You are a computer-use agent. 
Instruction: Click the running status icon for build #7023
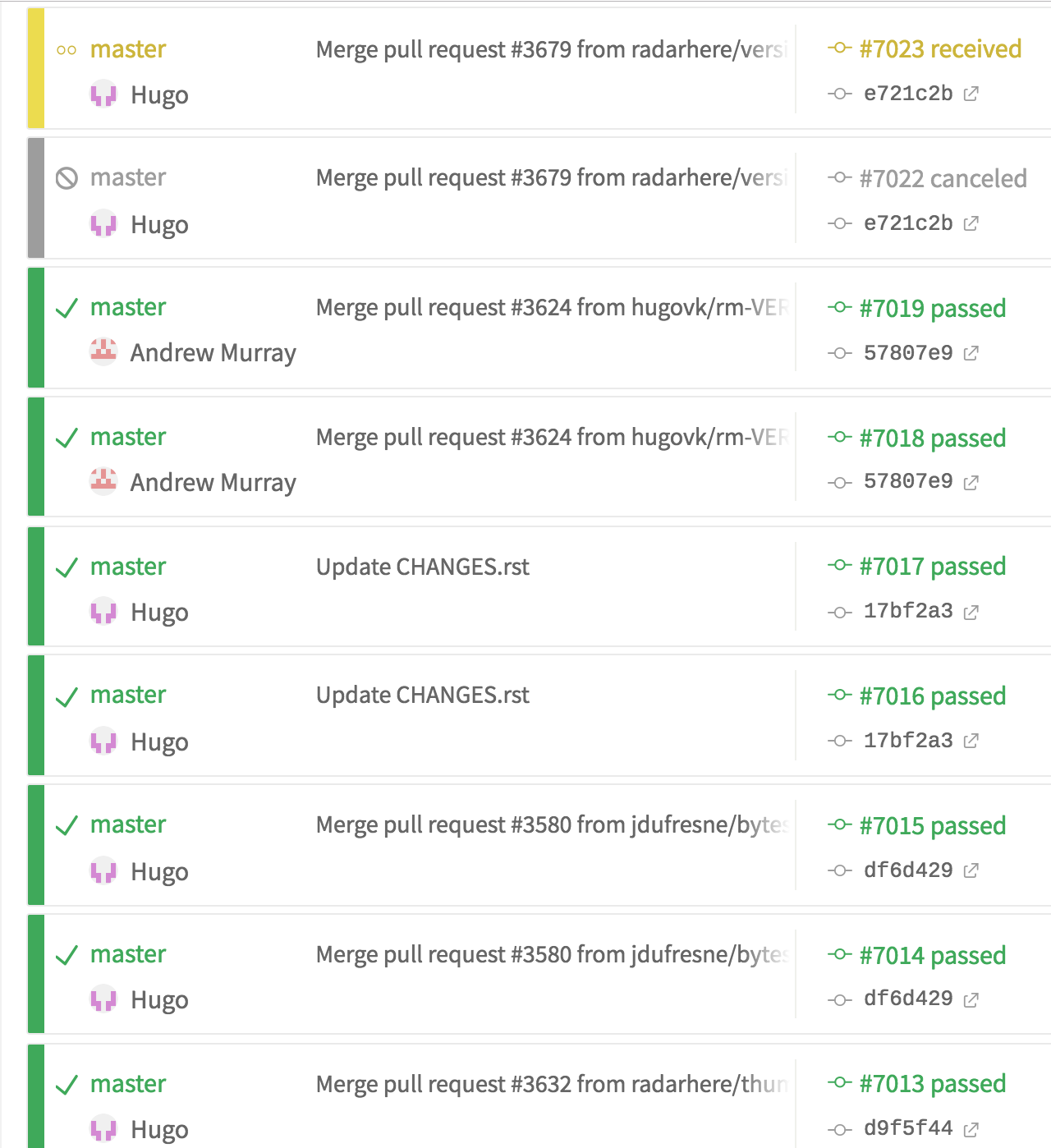68,48
